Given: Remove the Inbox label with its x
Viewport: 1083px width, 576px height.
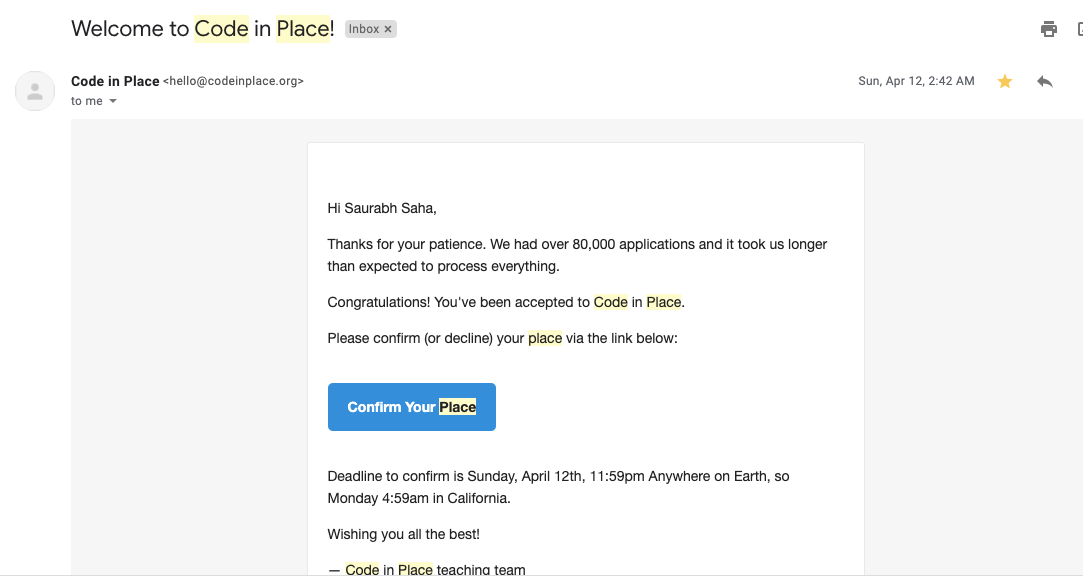Looking at the screenshot, I should tap(388, 29).
